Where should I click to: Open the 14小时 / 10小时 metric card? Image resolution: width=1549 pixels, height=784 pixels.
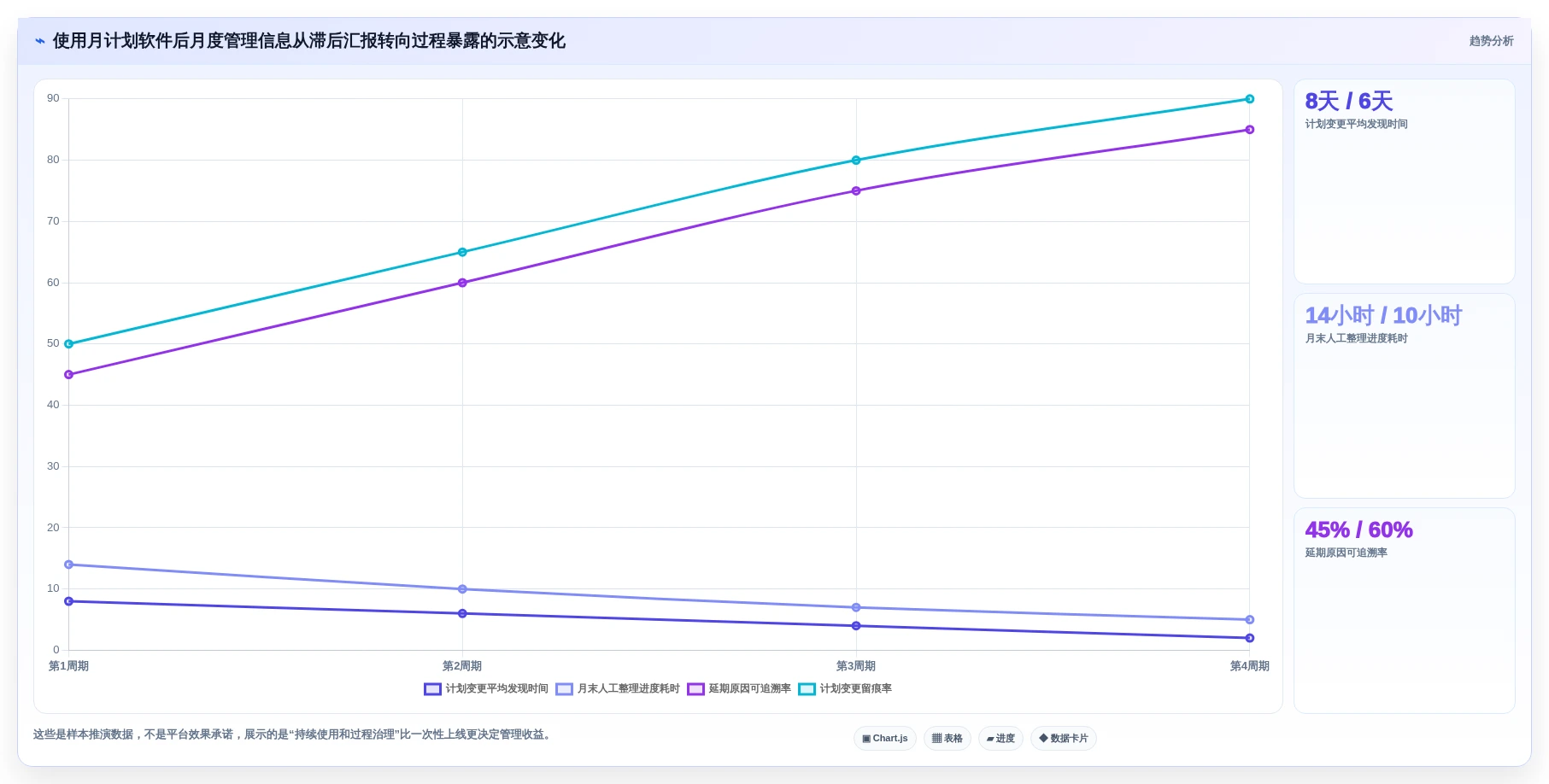(1405, 396)
